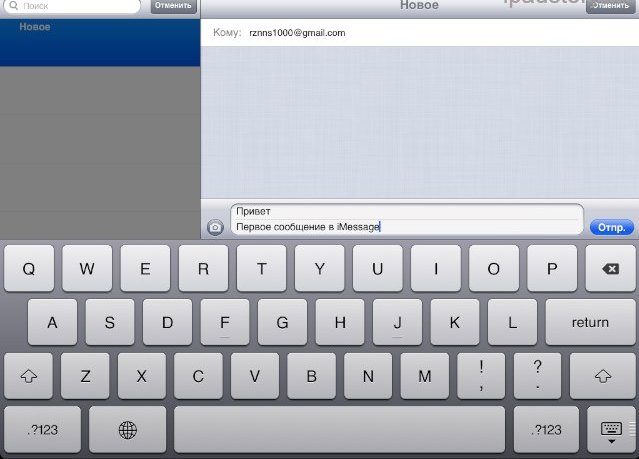The image size is (639, 459).
Task: Tap the E key
Action: (x=145, y=269)
